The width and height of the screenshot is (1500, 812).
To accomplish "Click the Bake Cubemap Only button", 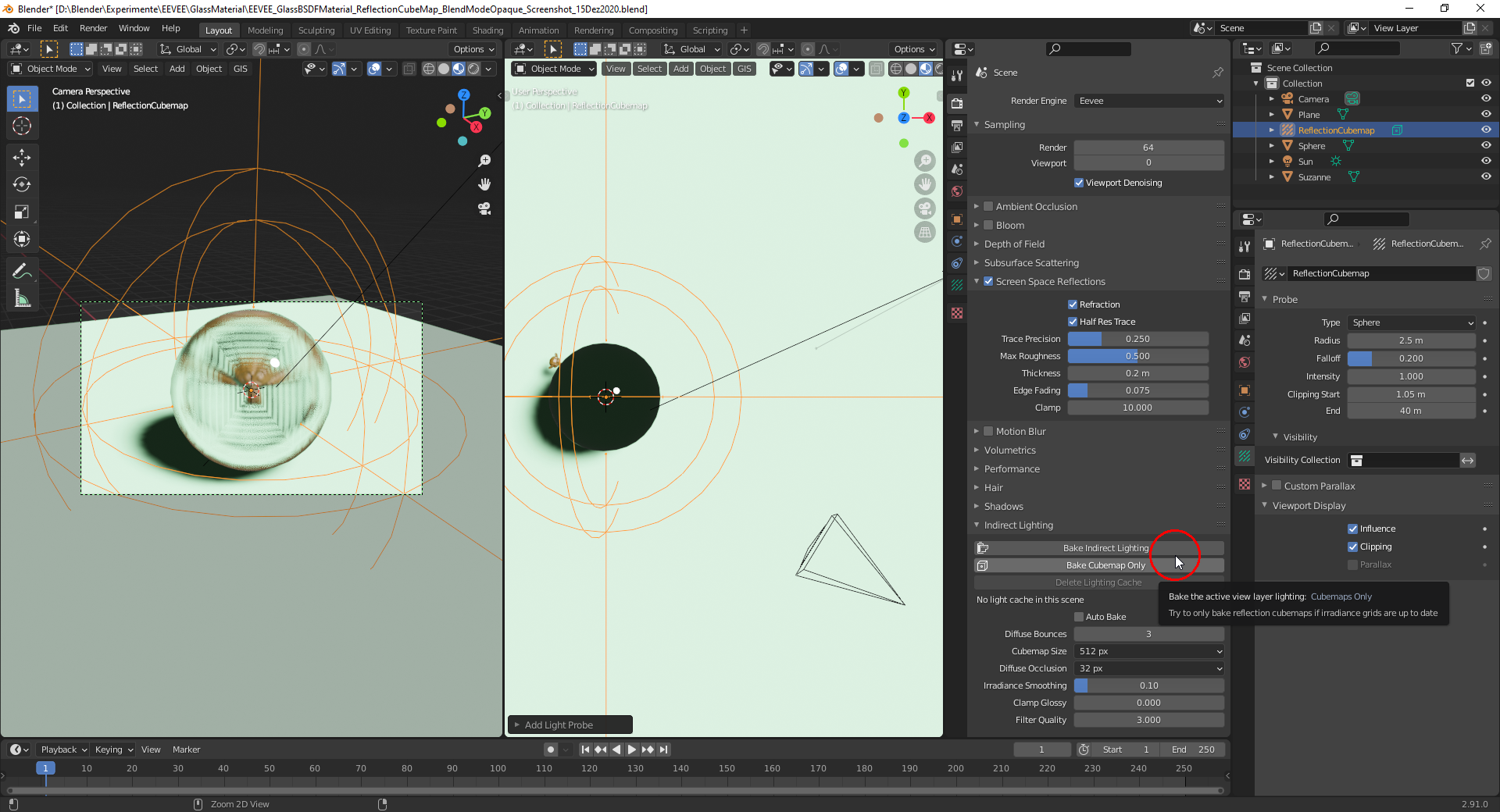I will pos(1105,565).
